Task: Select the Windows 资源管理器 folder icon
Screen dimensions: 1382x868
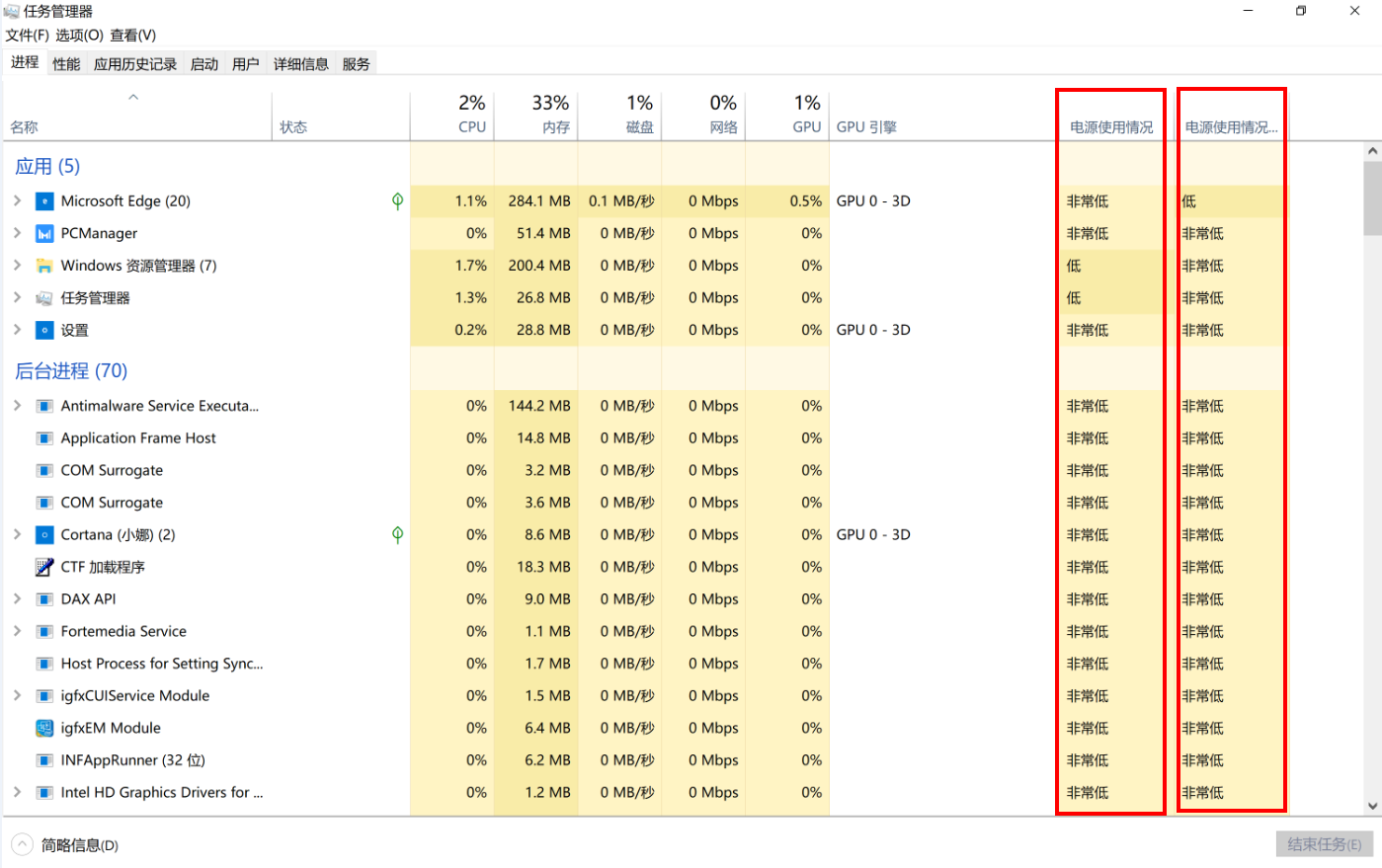Action: point(44,266)
